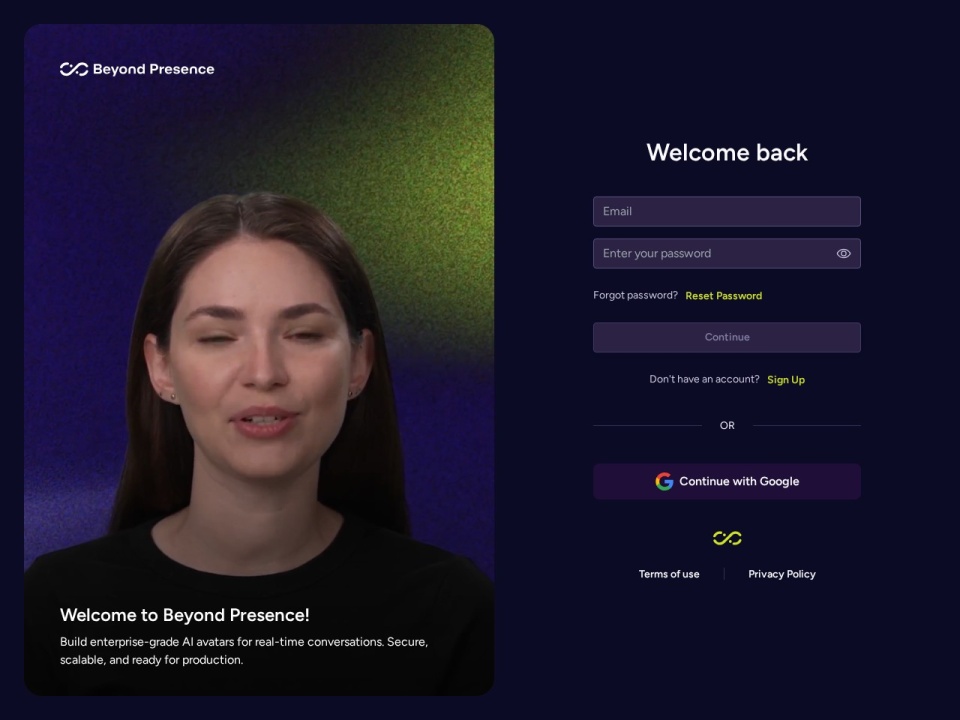Click 'Welcome to Beyond Presence!' heading
This screenshot has height=720, width=960.
tap(184, 615)
